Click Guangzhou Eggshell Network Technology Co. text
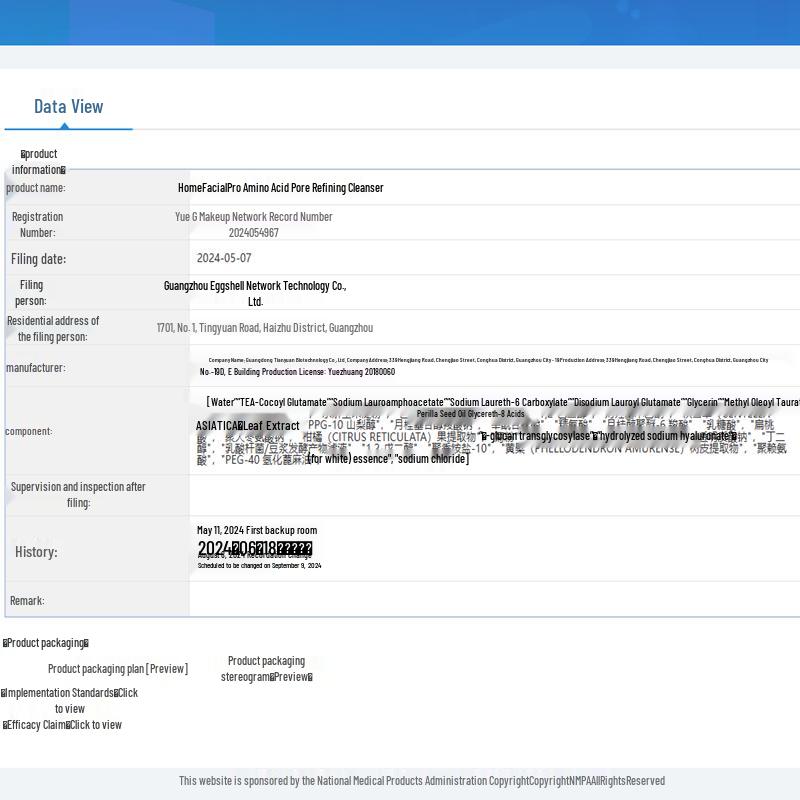 [x=255, y=286]
